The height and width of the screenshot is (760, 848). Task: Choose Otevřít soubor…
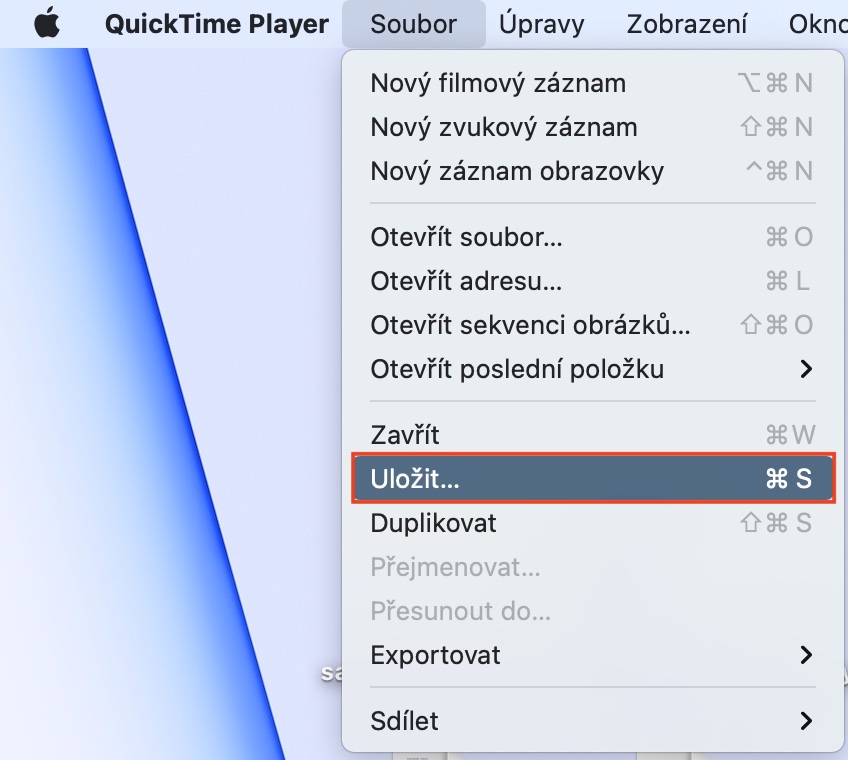(x=593, y=237)
